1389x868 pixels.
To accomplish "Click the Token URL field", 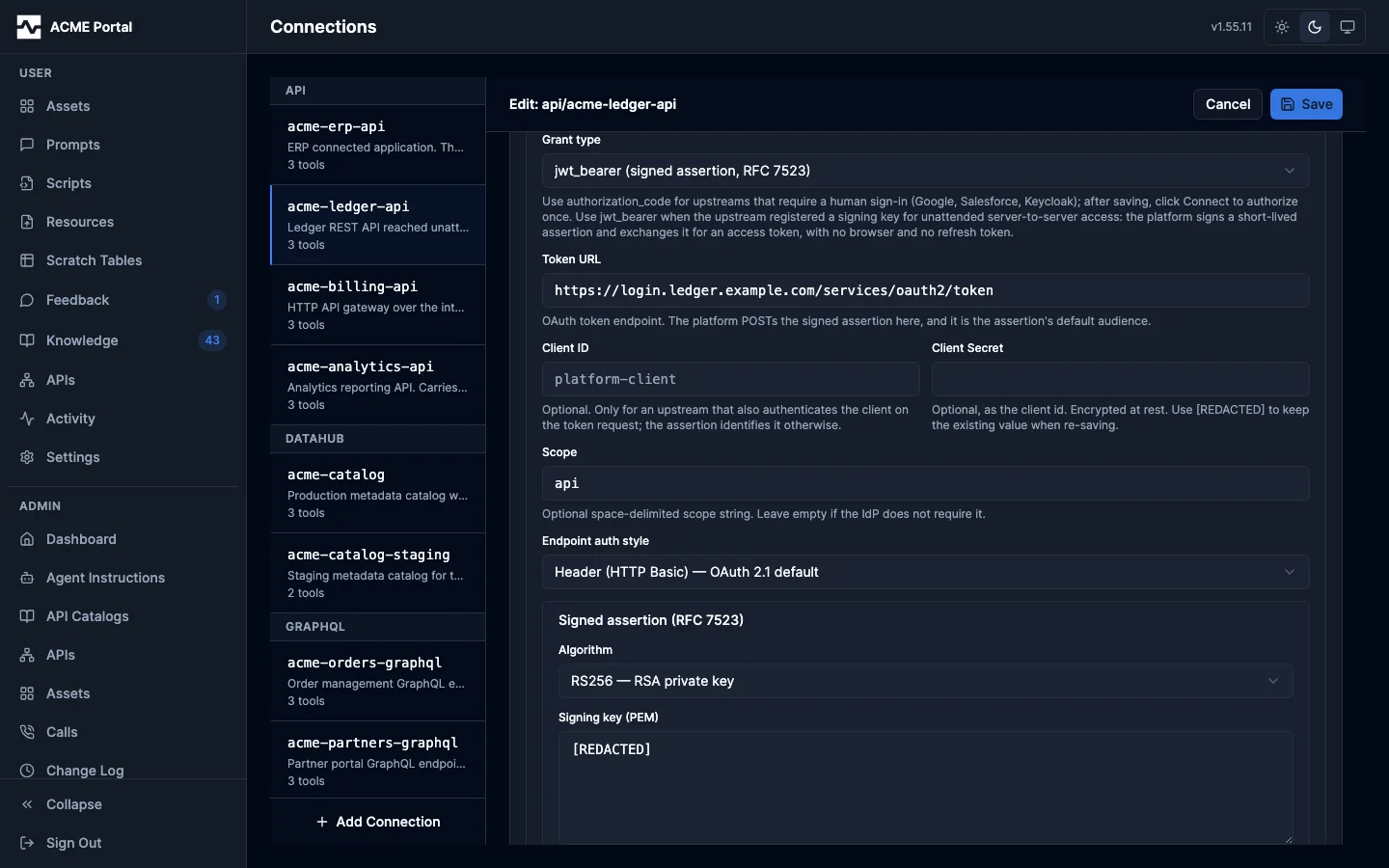I will pyautogui.click(x=926, y=290).
